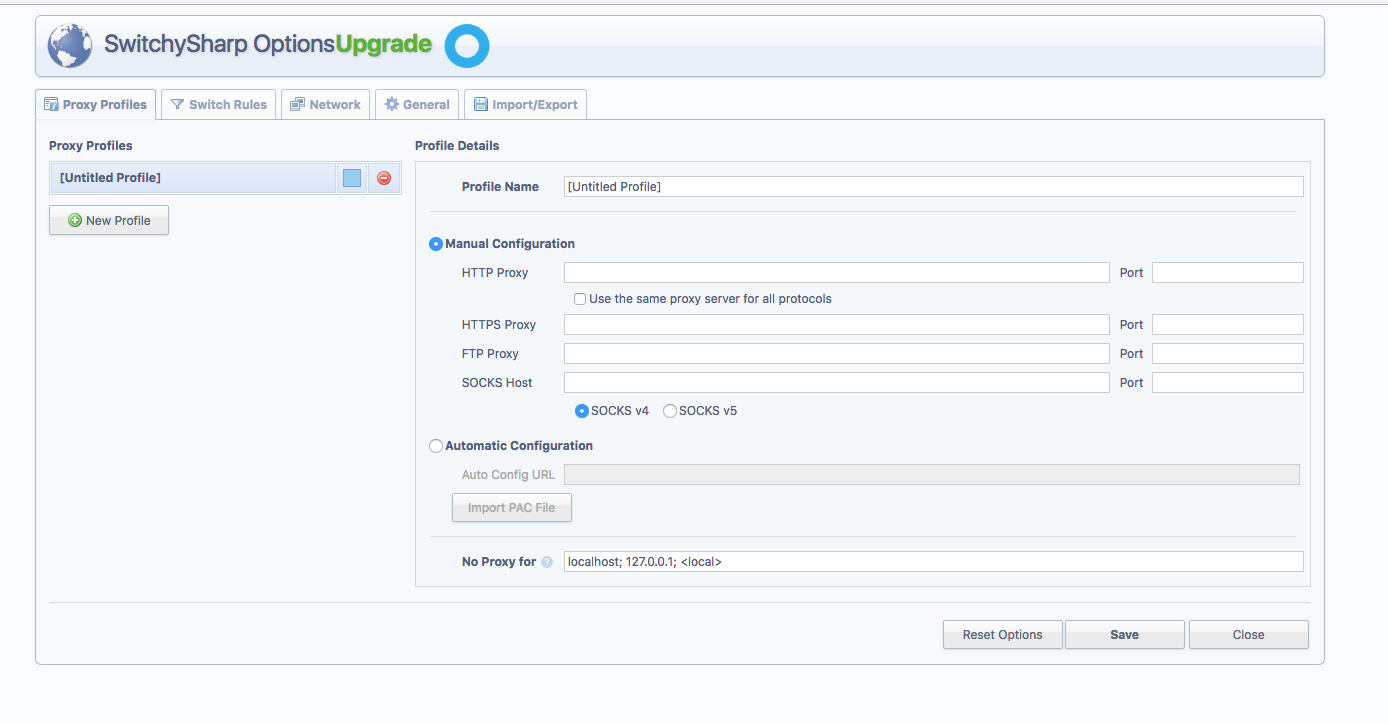1388x724 pixels.
Task: Click the blue color swatch of Untitled Profile
Action: 352,178
